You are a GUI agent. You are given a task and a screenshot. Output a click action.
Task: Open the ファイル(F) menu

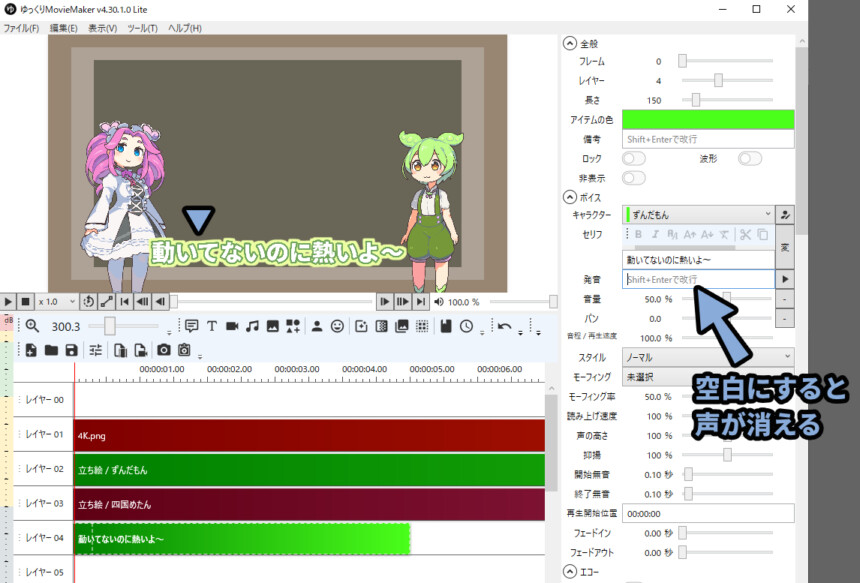tap(21, 28)
